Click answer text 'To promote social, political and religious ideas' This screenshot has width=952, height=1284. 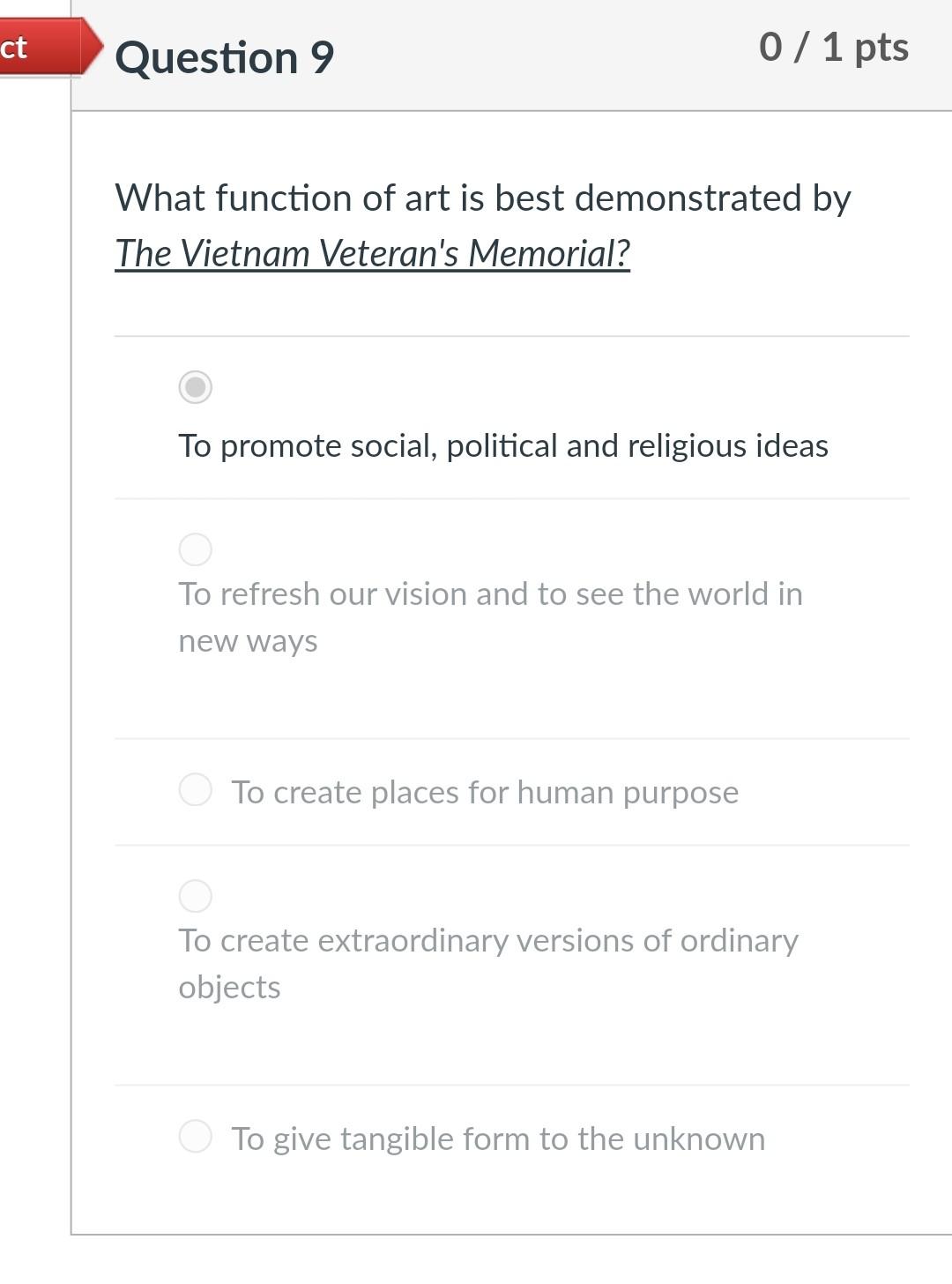pos(502,446)
